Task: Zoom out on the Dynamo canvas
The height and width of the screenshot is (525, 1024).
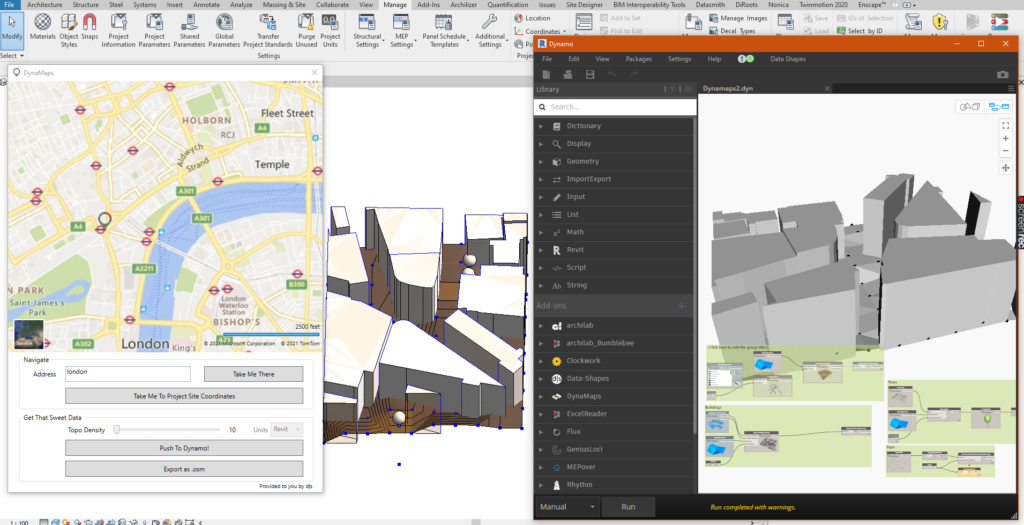Action: 1006,151
